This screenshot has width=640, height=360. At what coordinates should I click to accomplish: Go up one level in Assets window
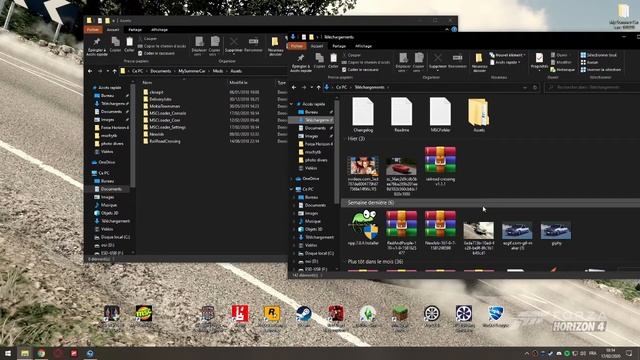115,71
